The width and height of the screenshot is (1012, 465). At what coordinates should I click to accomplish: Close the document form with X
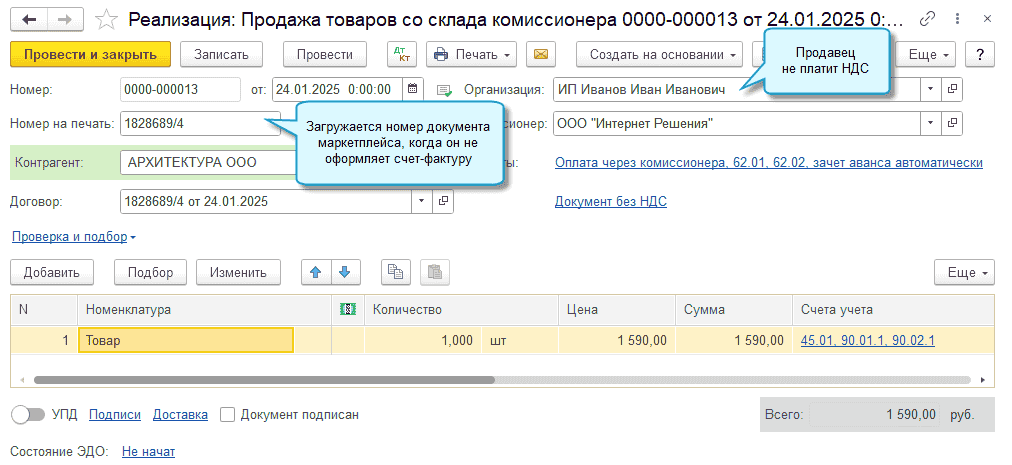[x=987, y=19]
